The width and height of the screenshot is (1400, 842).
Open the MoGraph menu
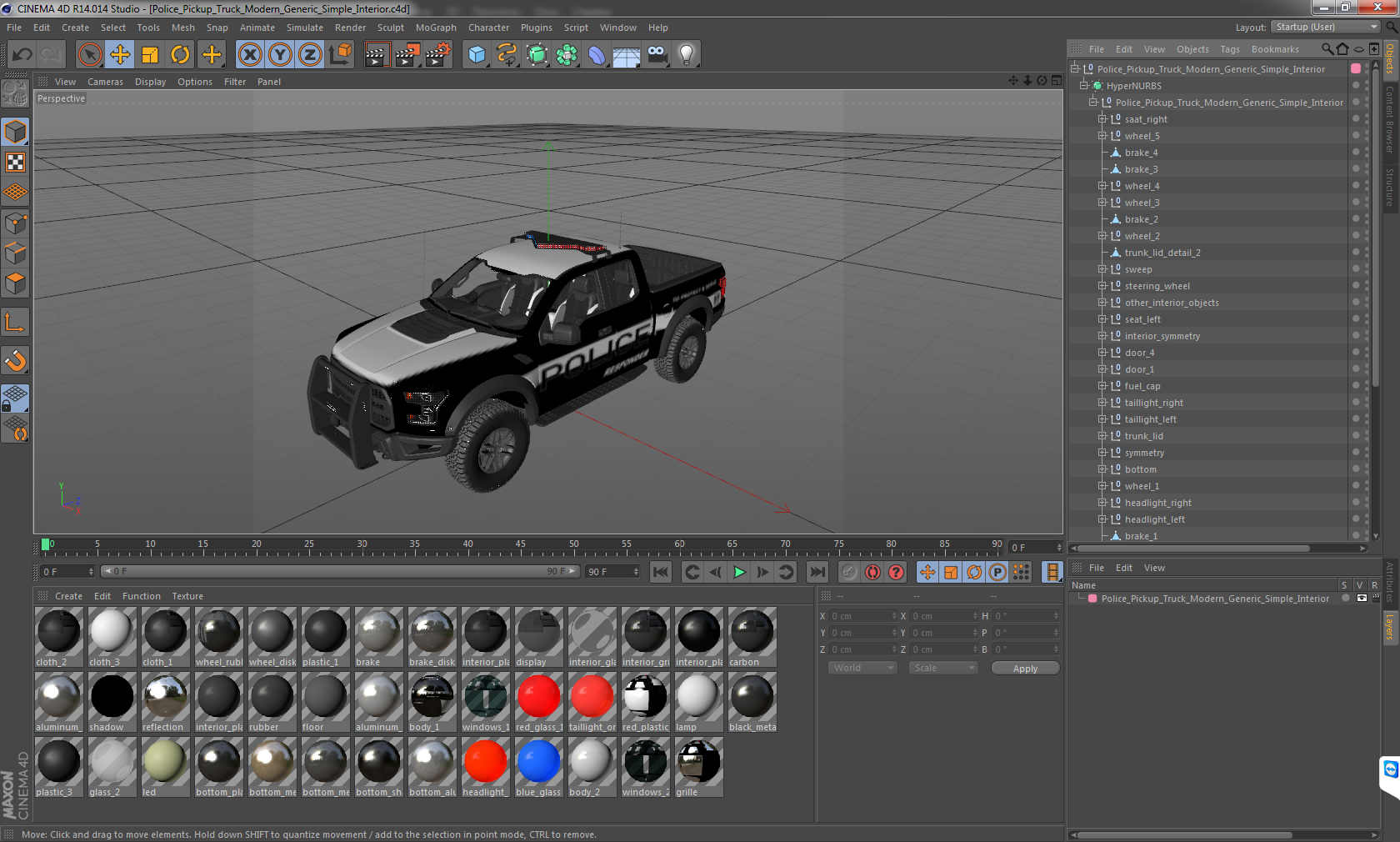pyautogui.click(x=436, y=28)
